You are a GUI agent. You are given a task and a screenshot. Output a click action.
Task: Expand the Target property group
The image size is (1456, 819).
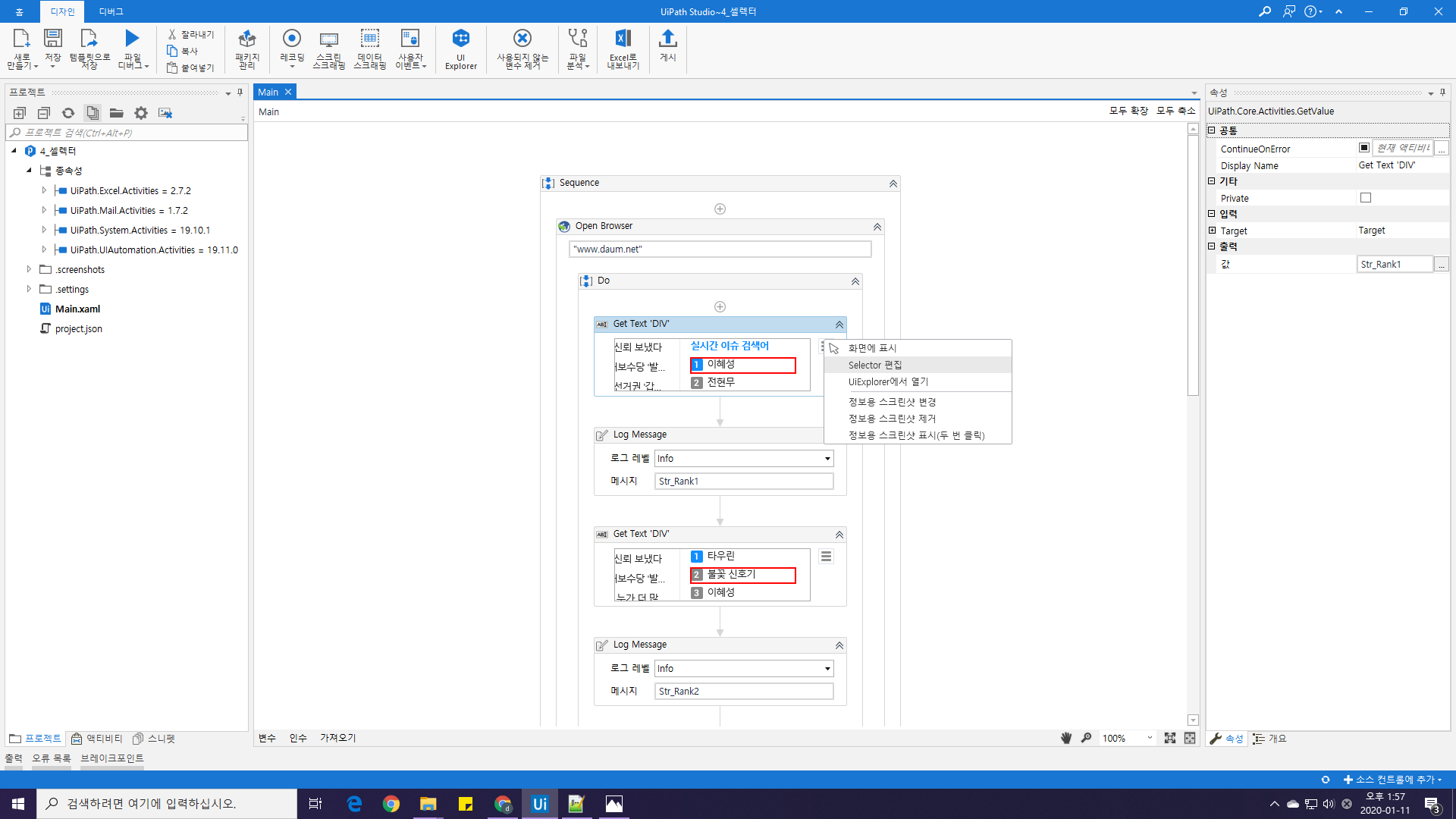1212,231
